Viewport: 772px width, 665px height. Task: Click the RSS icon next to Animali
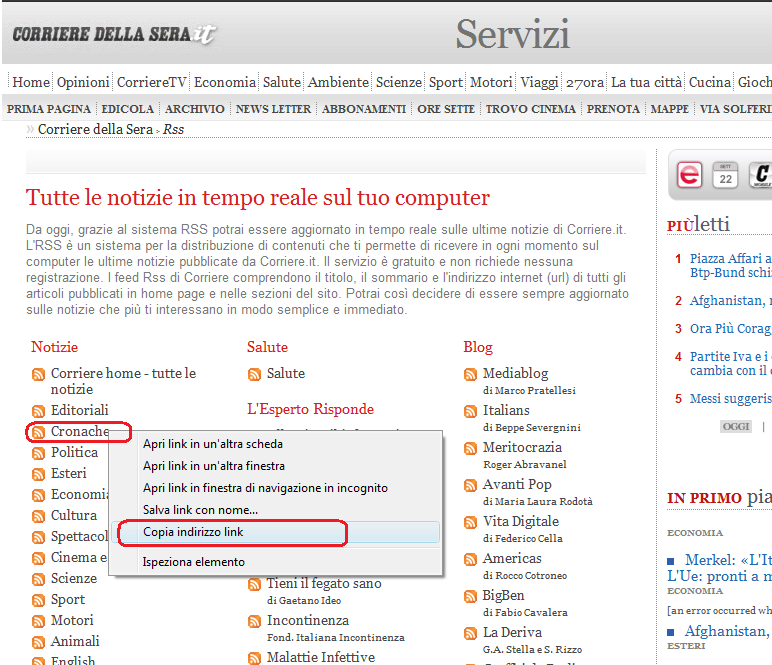[38, 642]
